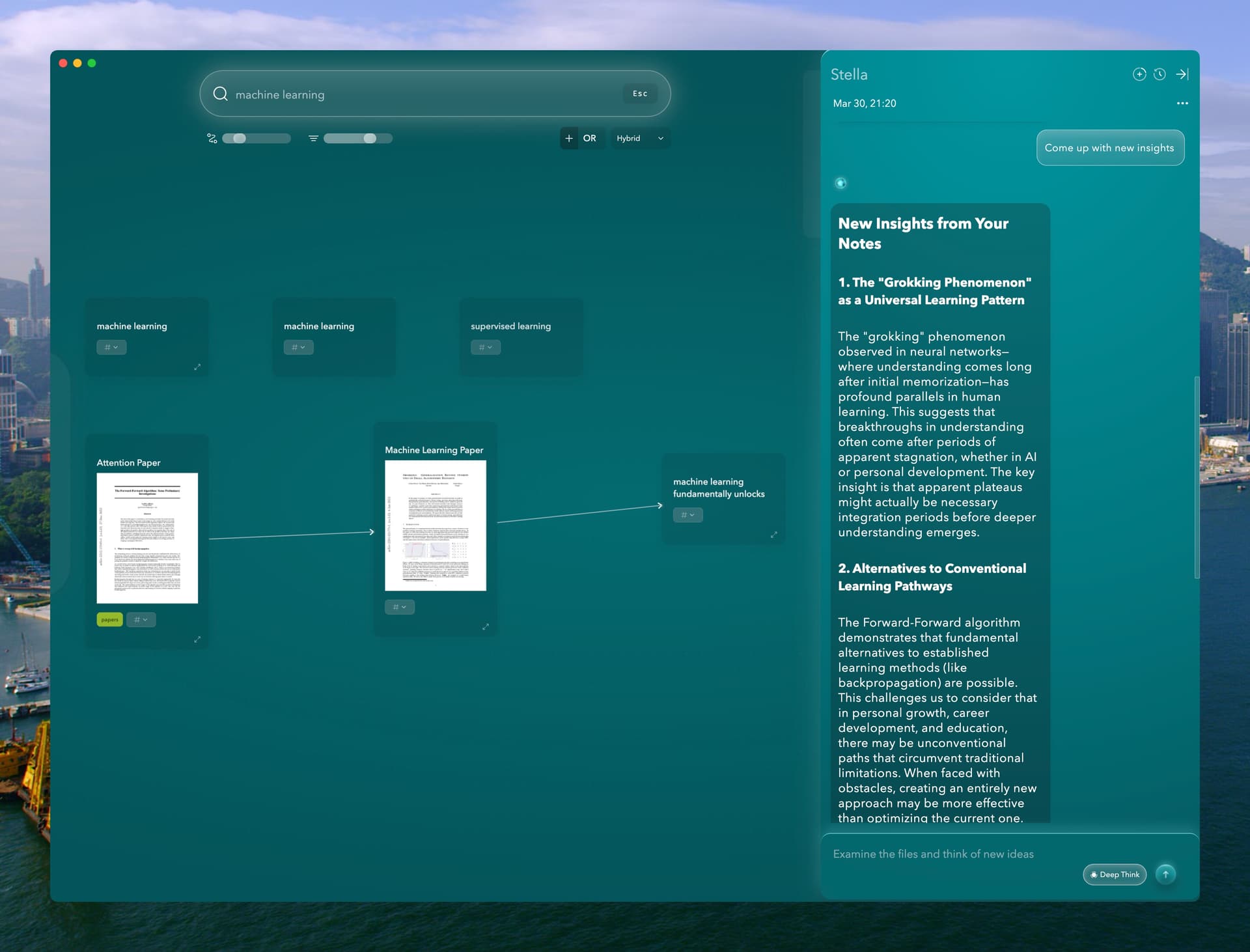The image size is (1250, 952).
Task: Expand the Machine Learning Paper card
Action: [486, 626]
